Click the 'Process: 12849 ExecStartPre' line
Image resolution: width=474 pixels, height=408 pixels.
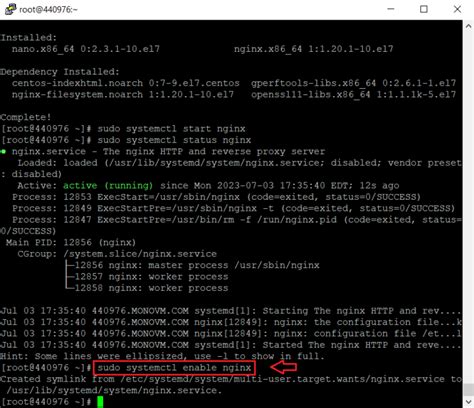coord(234,208)
